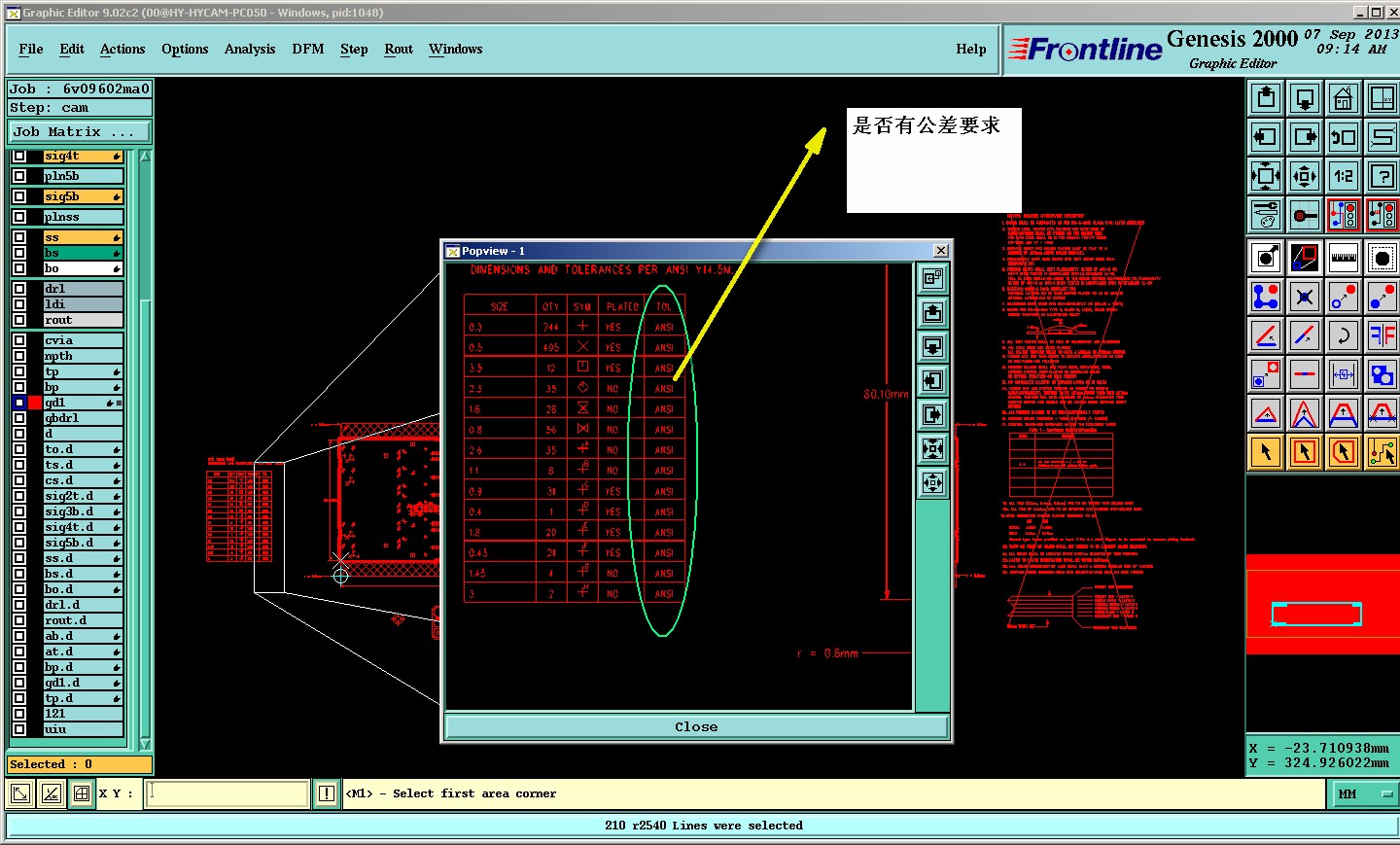Viewport: 1400px width, 845px height.
Task: Toggle checkbox for layer uiu
Action: pos(19,729)
